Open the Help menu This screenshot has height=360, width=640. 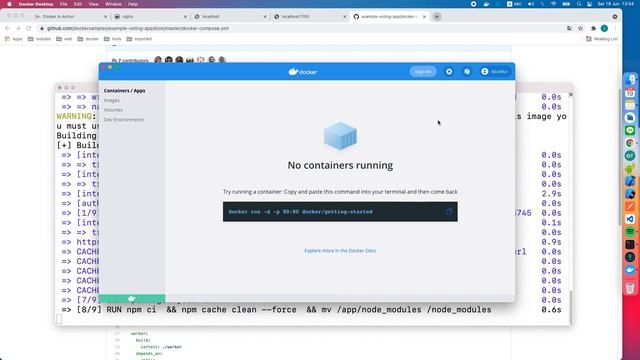pos(133,4)
